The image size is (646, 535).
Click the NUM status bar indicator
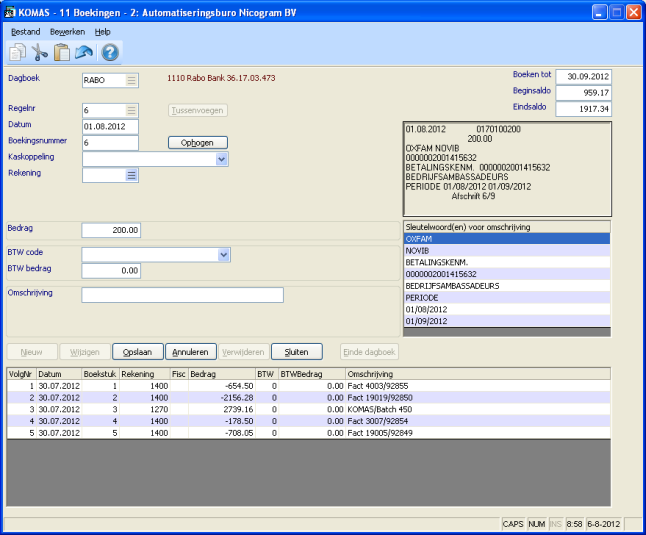point(536,524)
